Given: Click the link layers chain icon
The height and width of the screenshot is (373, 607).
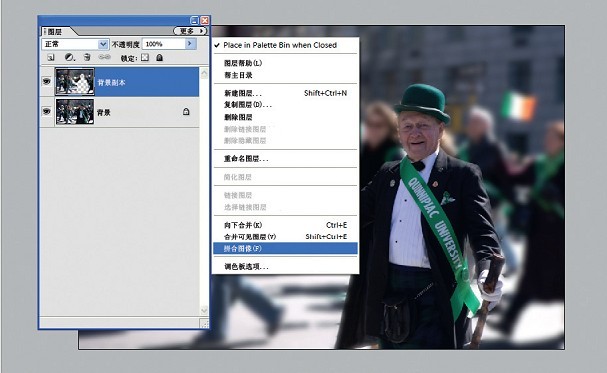Looking at the screenshot, I should click(x=104, y=57).
